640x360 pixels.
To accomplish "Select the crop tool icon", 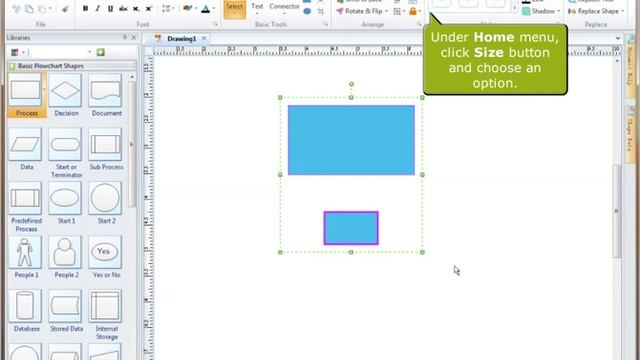I will [x=320, y=11].
